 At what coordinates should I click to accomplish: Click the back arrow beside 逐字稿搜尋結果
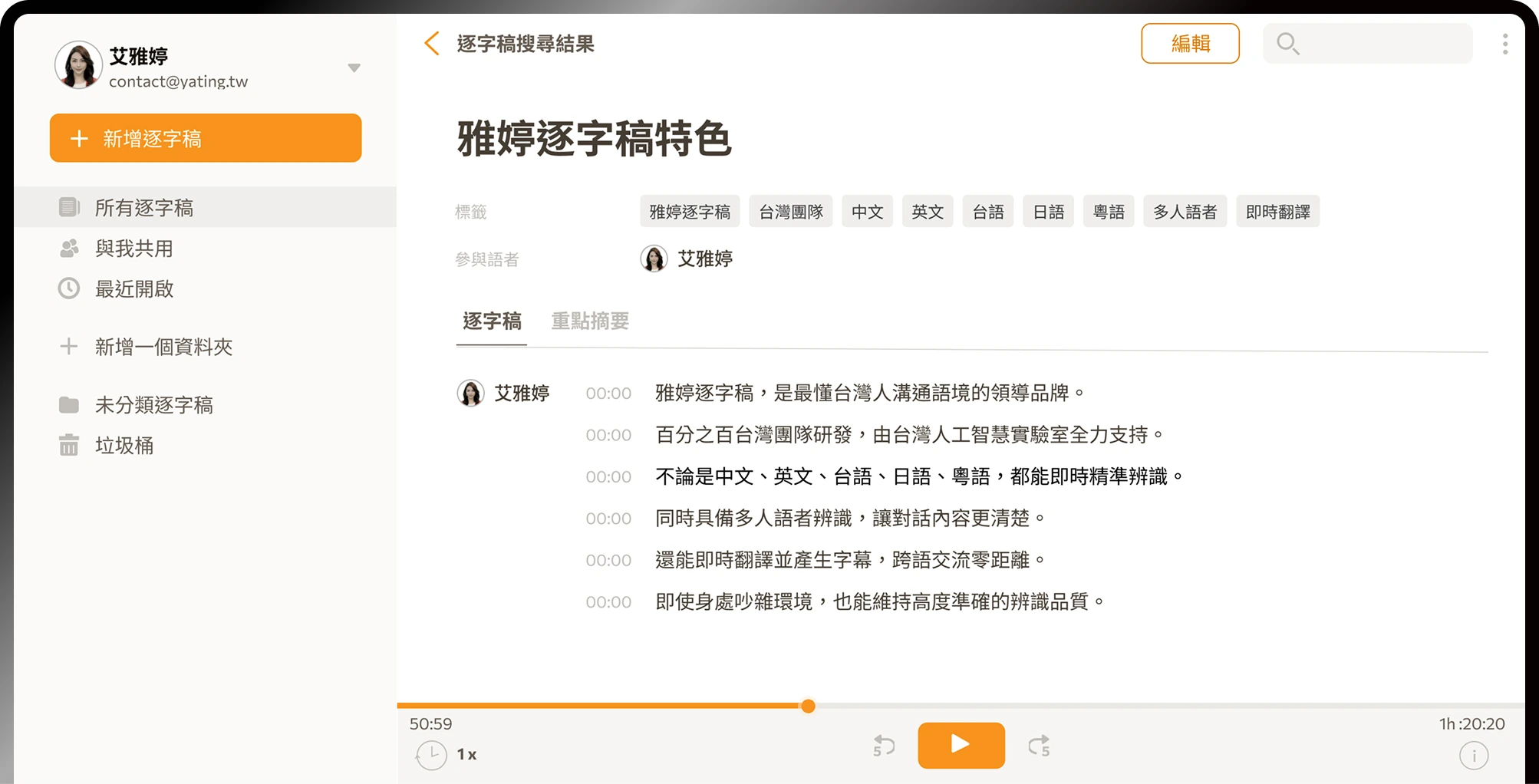click(432, 44)
